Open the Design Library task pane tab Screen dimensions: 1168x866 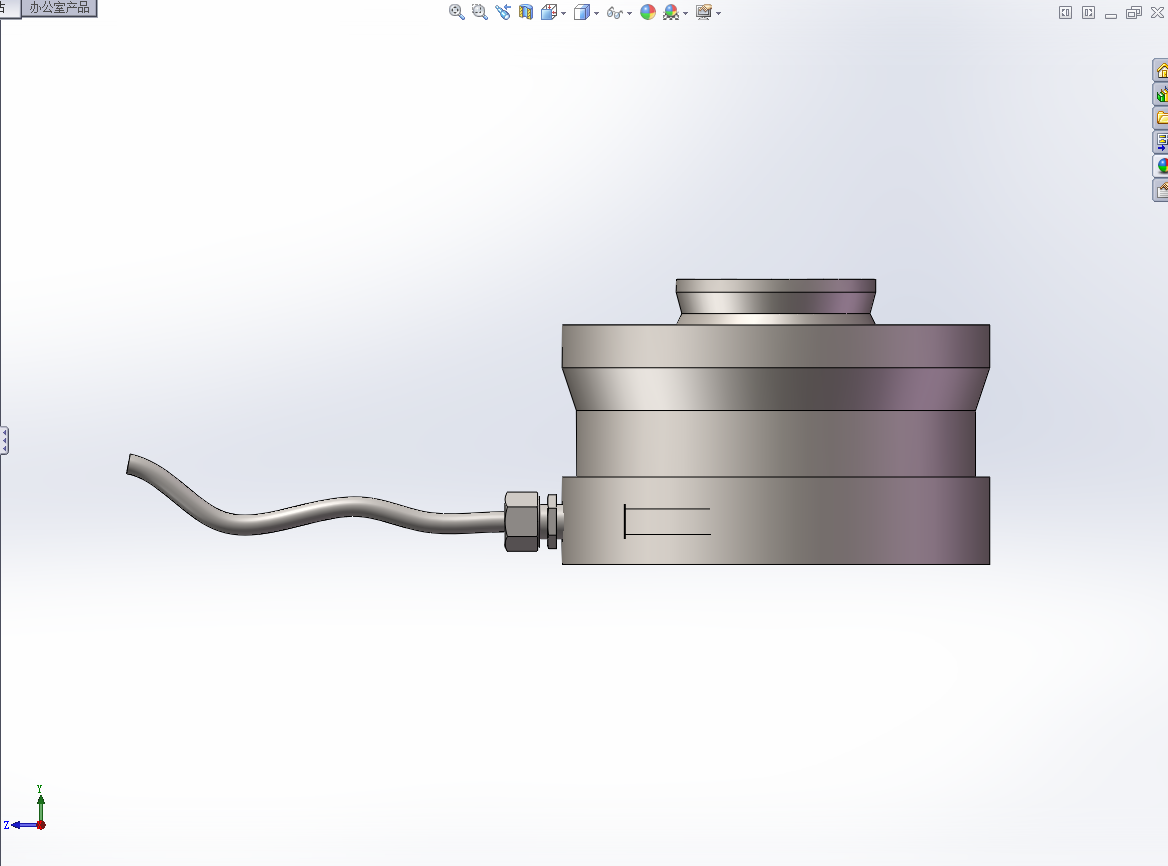click(1161, 95)
